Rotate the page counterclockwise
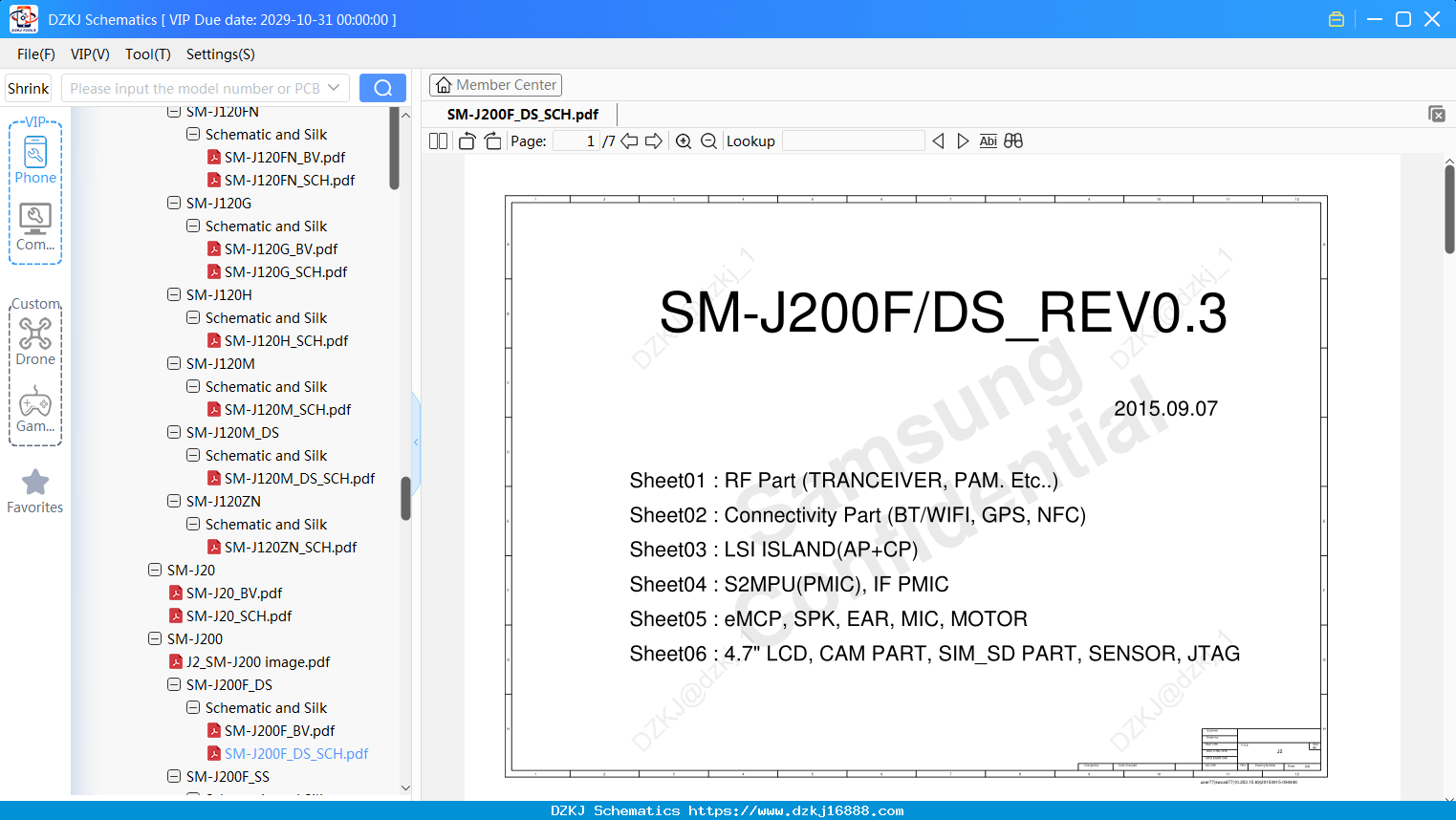Image resolution: width=1456 pixels, height=820 pixels. click(467, 141)
